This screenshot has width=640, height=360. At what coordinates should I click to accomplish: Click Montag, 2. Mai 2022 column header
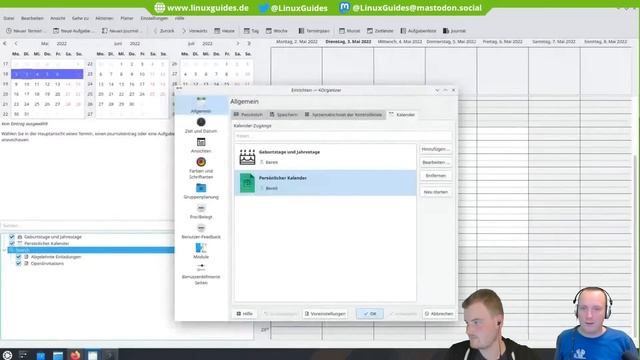pos(297,42)
